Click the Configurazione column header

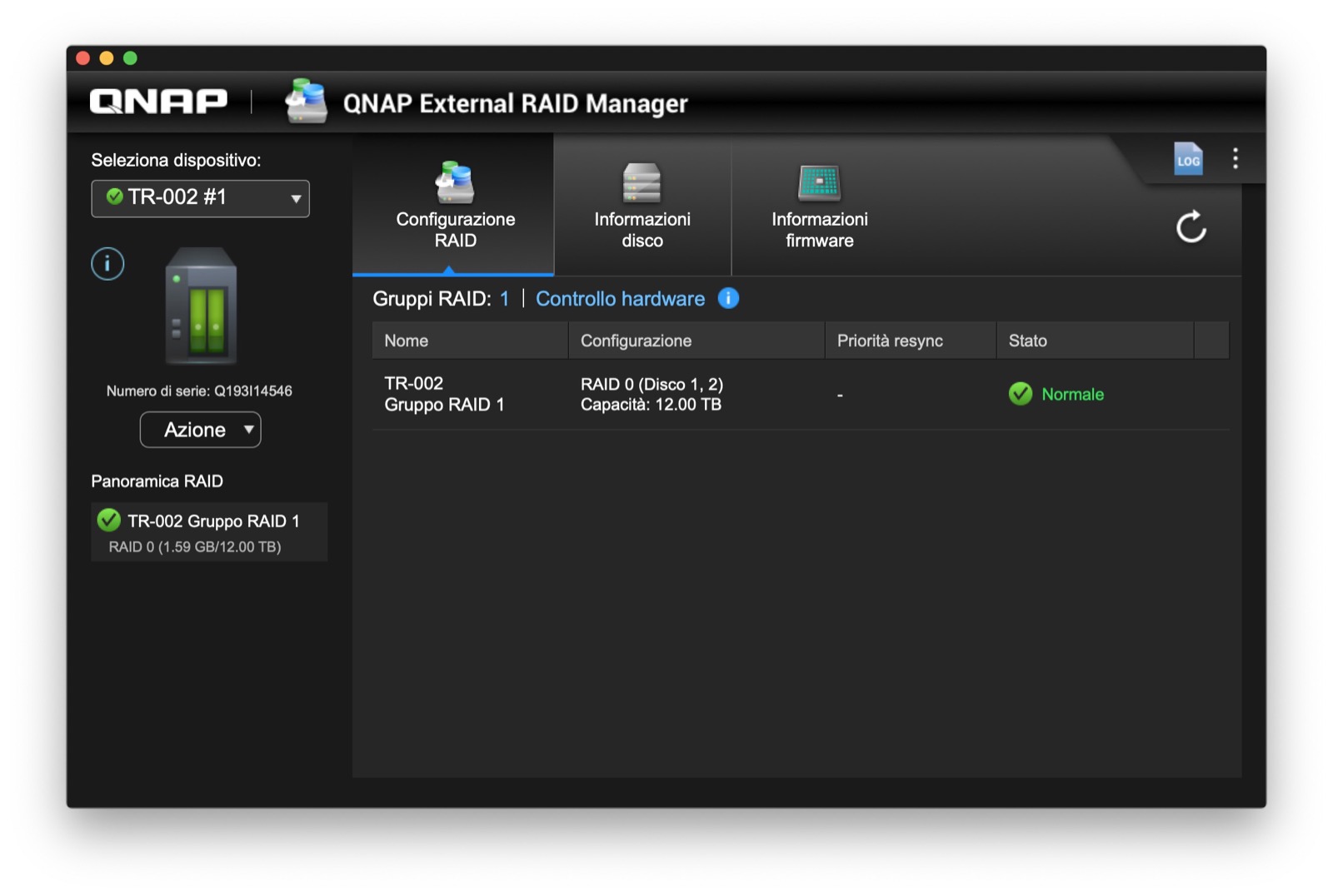coord(696,341)
